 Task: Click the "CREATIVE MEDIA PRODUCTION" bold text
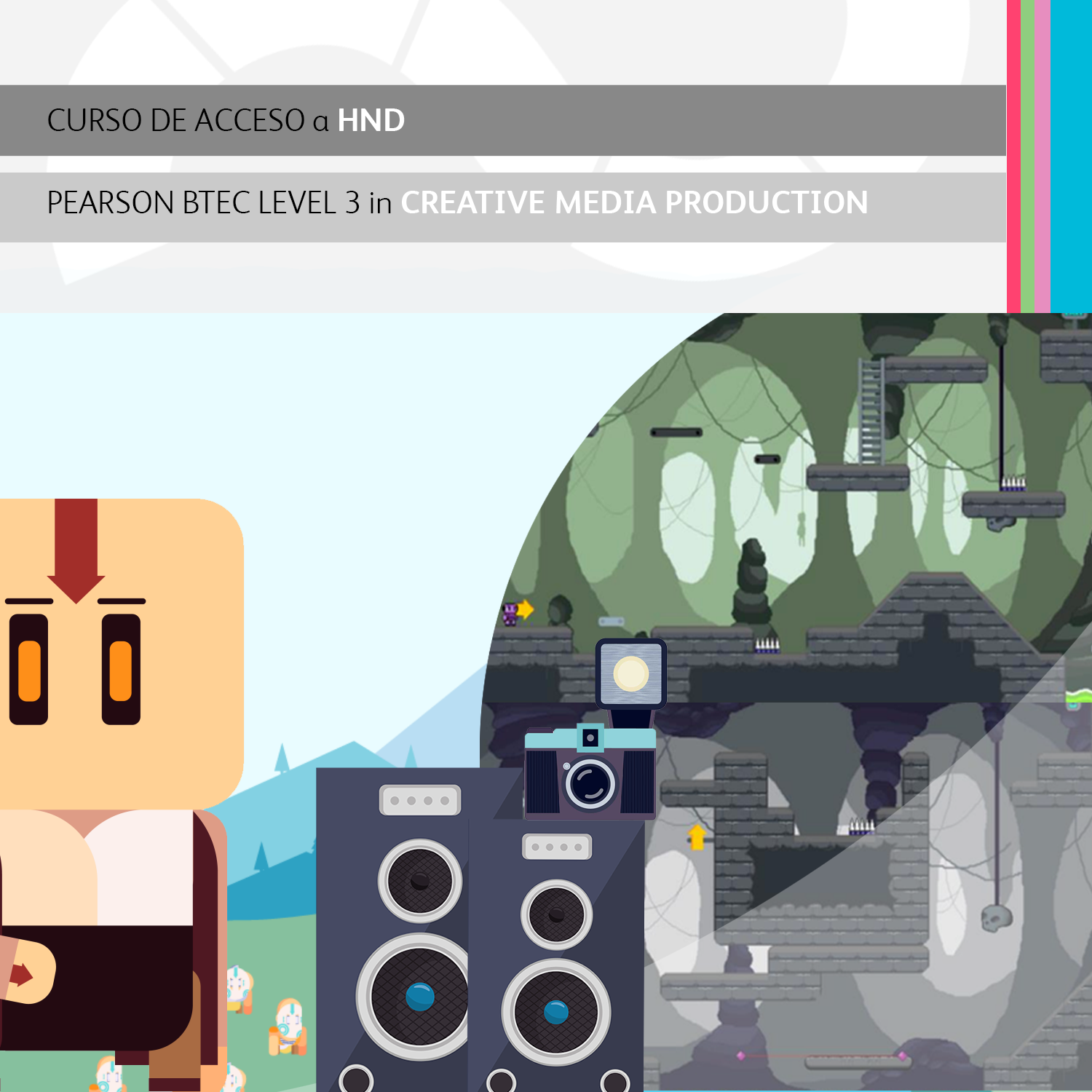634,202
